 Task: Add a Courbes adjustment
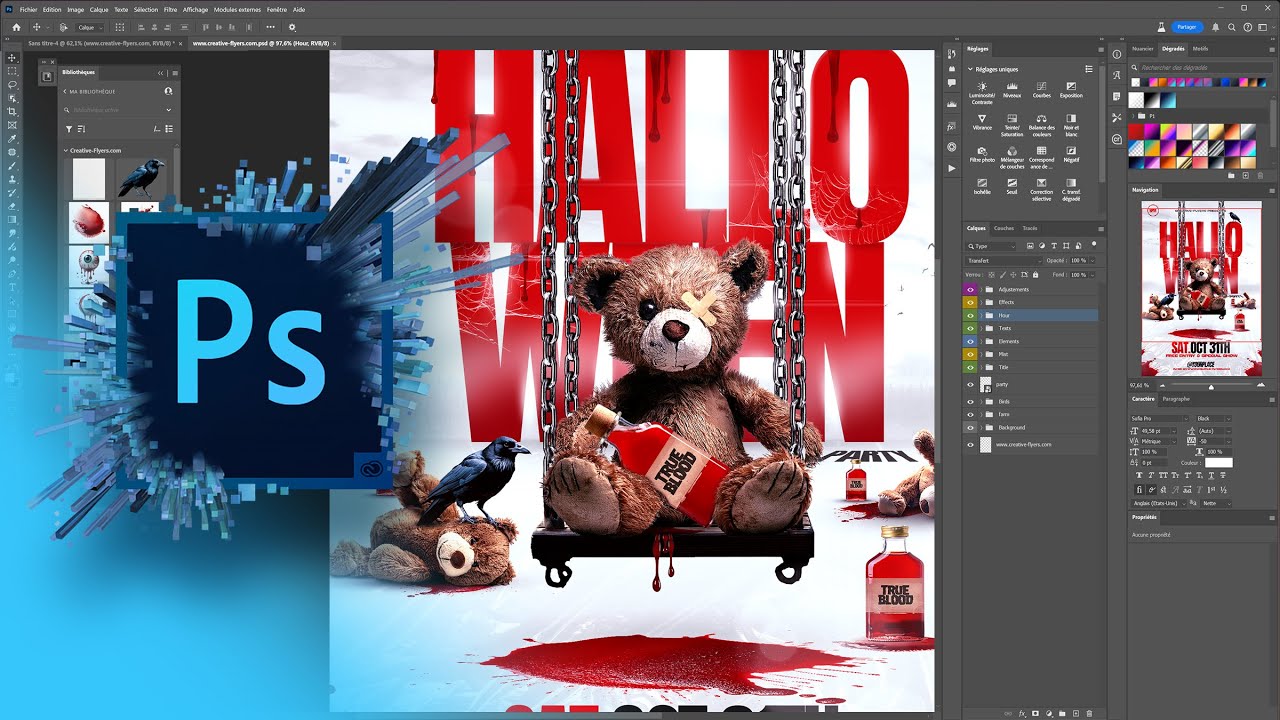(1042, 91)
